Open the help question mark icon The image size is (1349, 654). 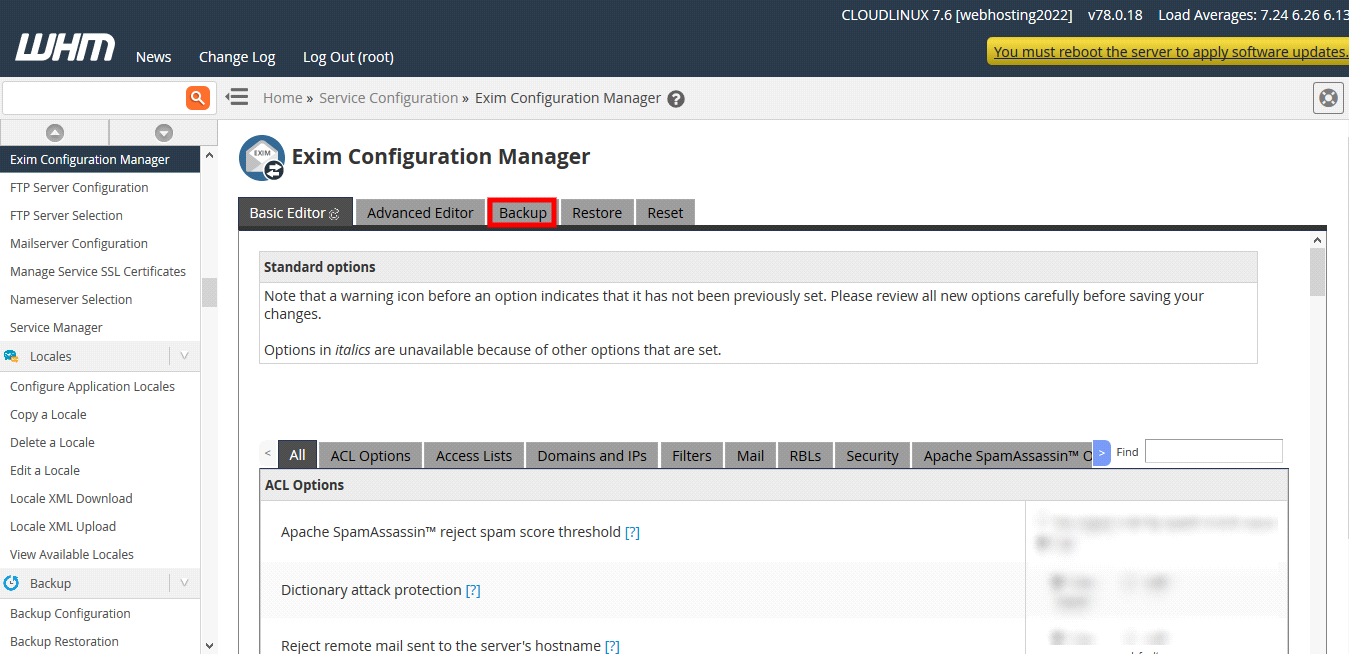point(676,99)
